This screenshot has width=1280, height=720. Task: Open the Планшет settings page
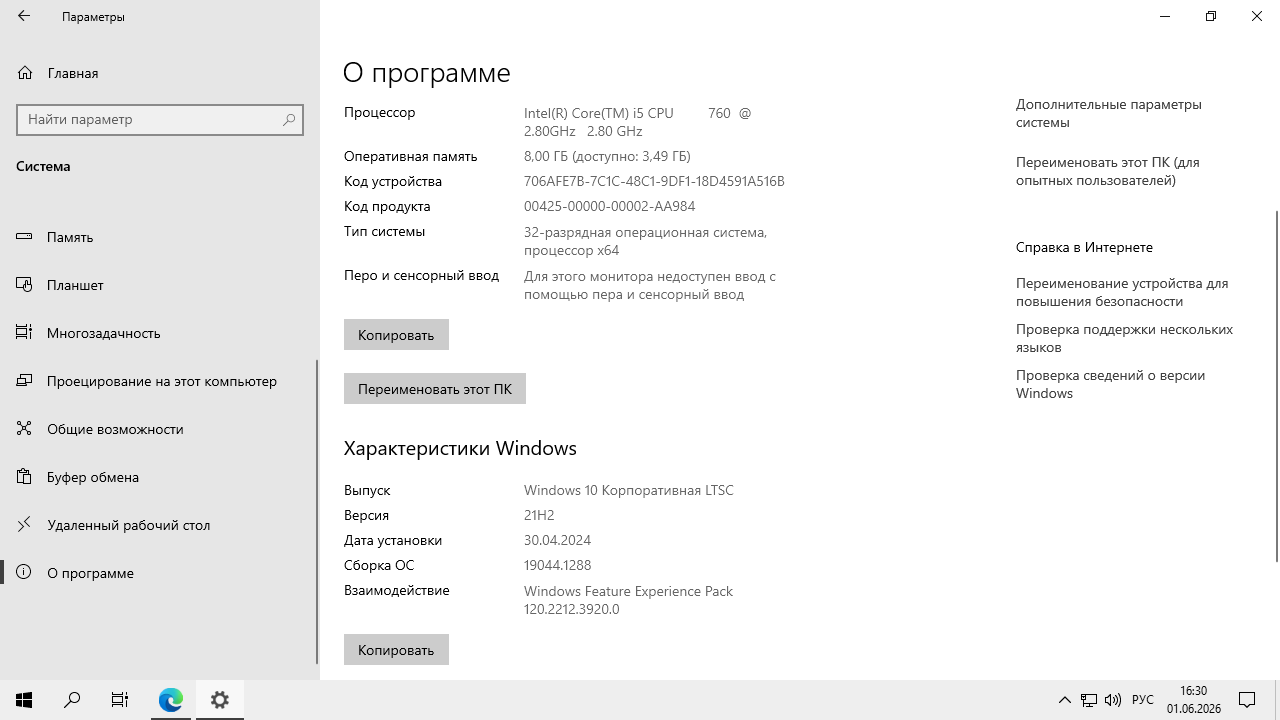coord(160,285)
